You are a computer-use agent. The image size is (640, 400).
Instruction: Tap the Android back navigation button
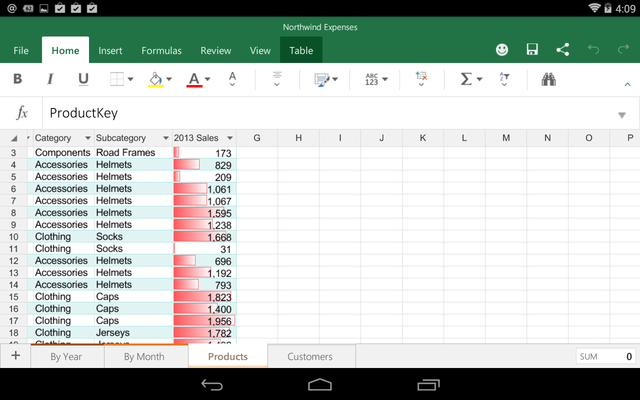[x=212, y=384]
